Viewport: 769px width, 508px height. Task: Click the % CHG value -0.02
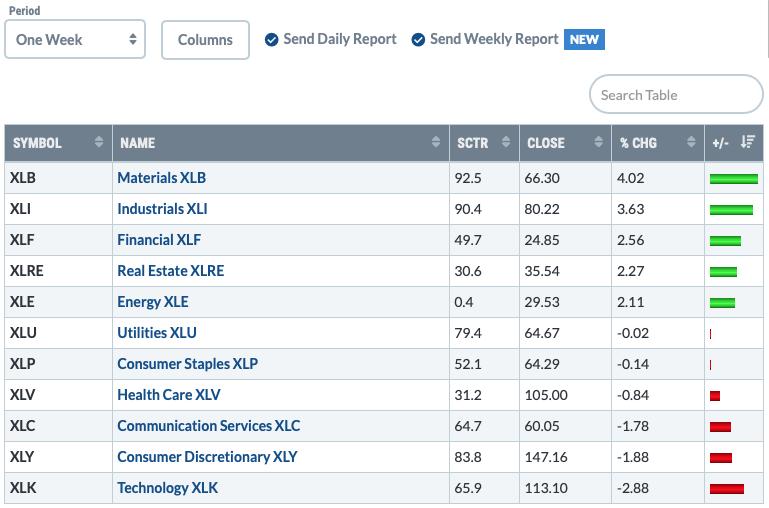pos(633,333)
